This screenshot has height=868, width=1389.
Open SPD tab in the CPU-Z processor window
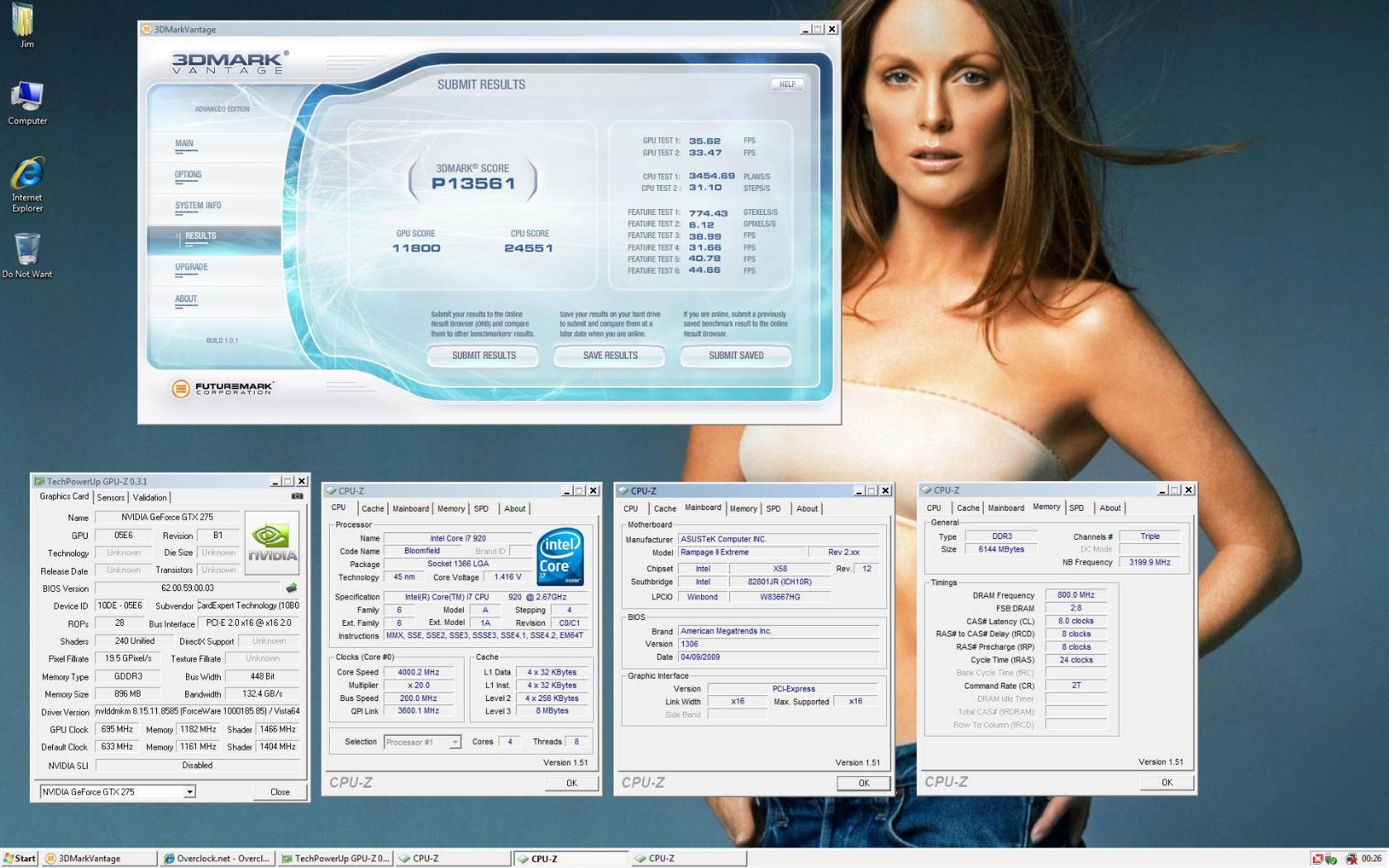click(x=481, y=509)
